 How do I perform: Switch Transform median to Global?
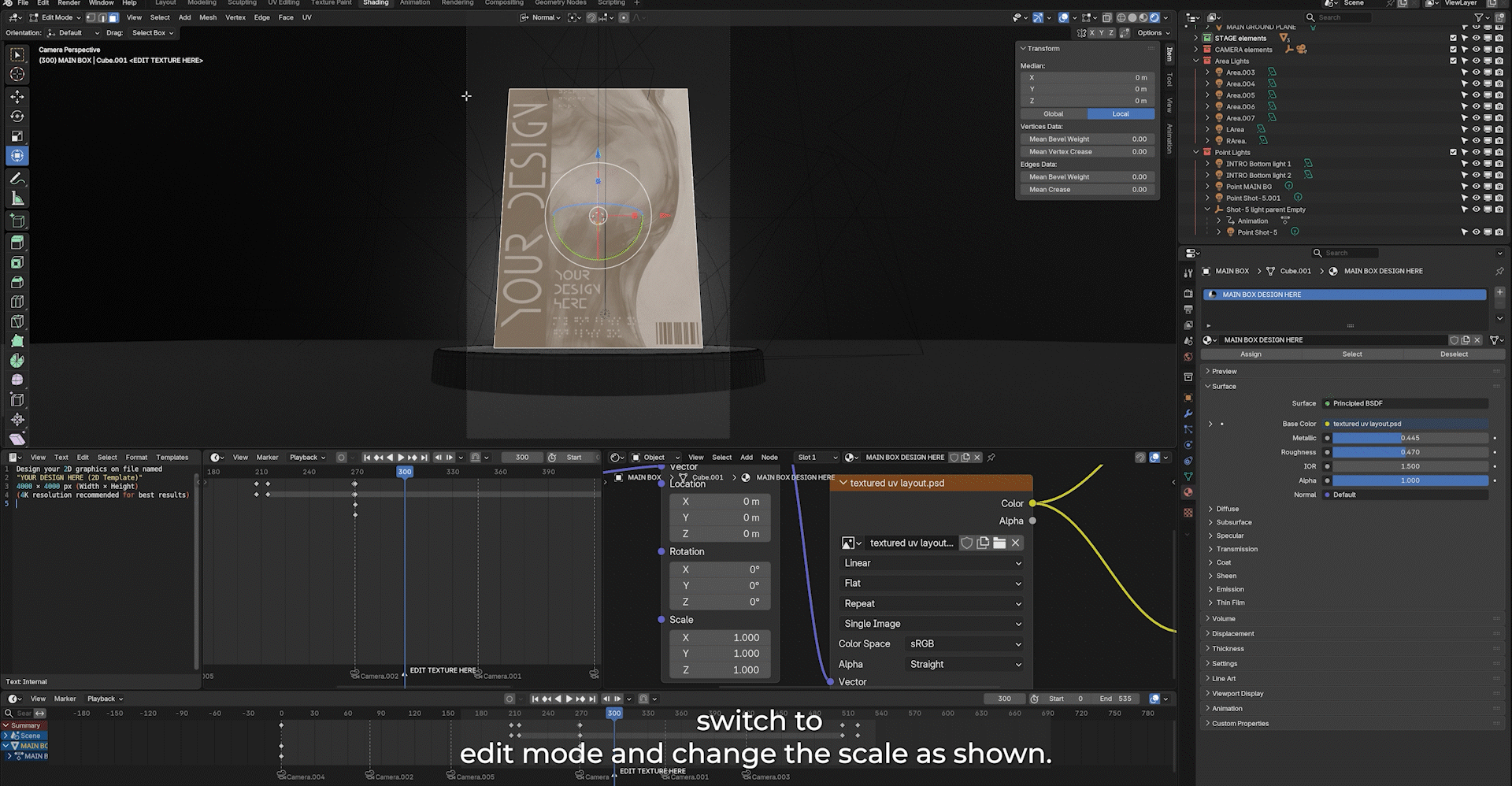pyautogui.click(x=1054, y=114)
